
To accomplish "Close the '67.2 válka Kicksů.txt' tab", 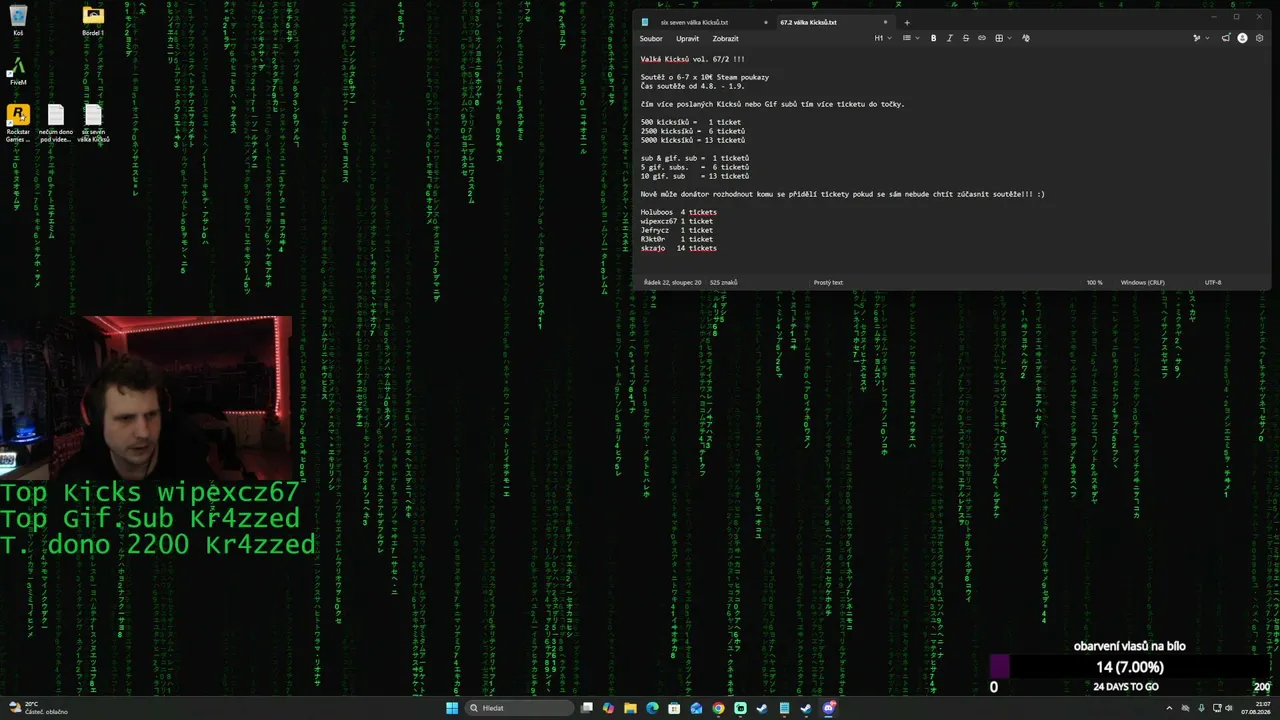I will coord(885,22).
